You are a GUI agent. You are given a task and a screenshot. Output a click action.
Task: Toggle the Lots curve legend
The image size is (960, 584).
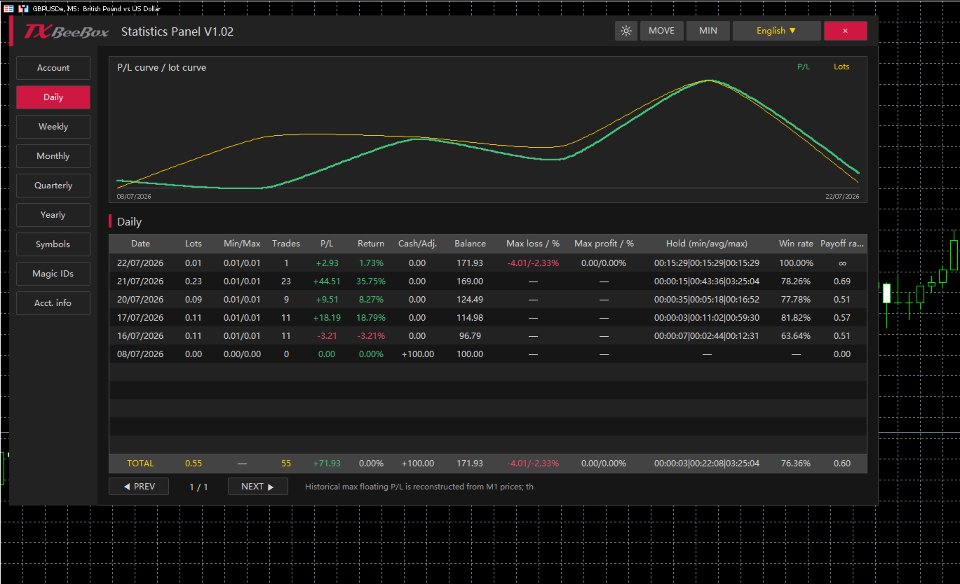pos(841,67)
